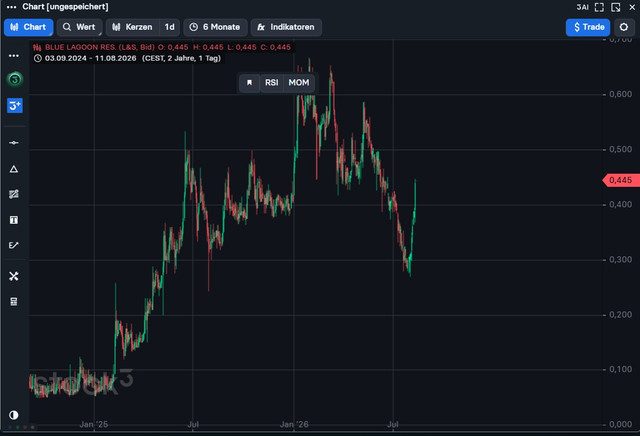Click the Jan '25 time axis label
Image resolution: width=640 pixels, height=436 pixels.
(94, 425)
